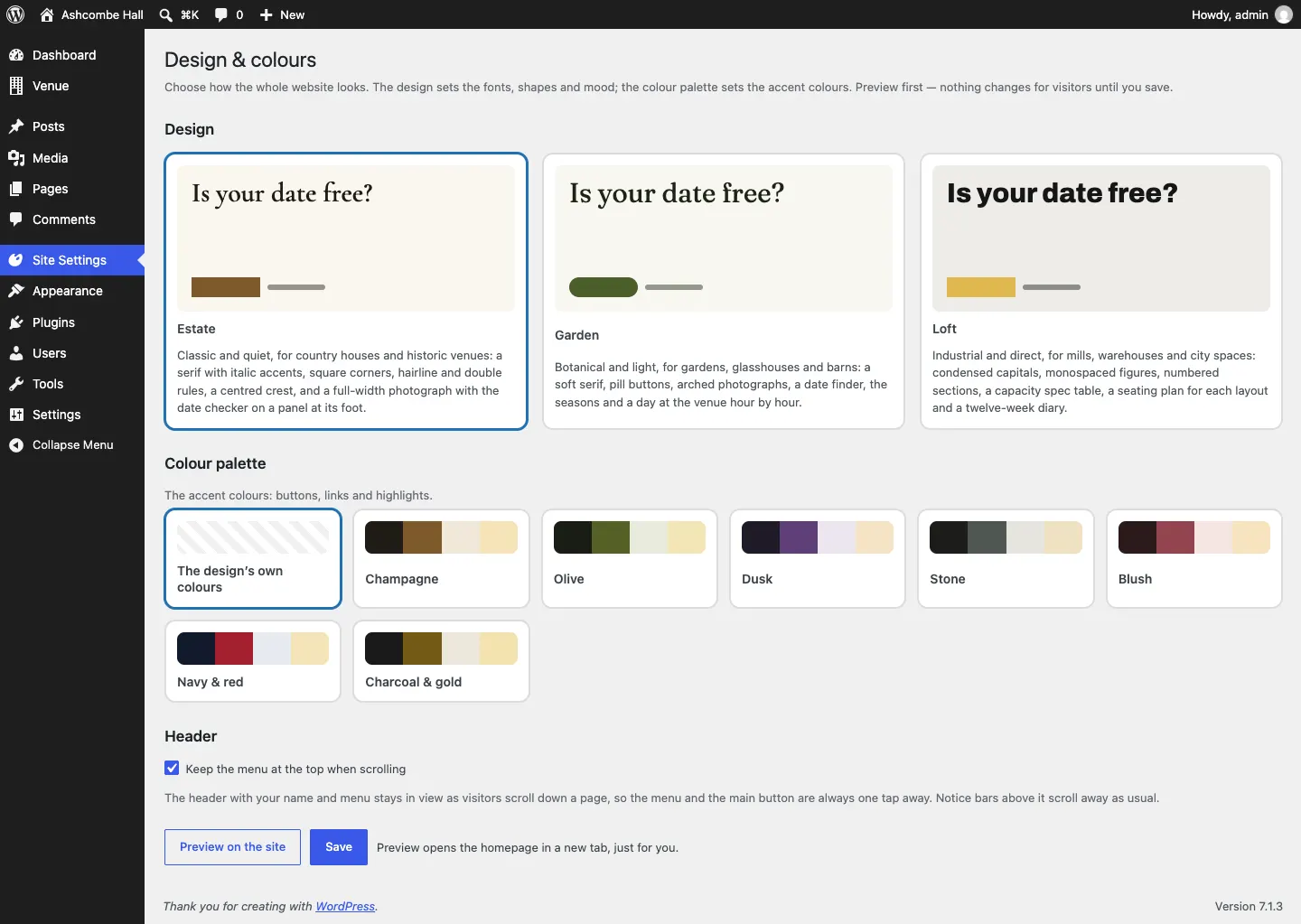The width and height of the screenshot is (1301, 924).
Task: Click Collapse Menu text
Action: point(73,445)
